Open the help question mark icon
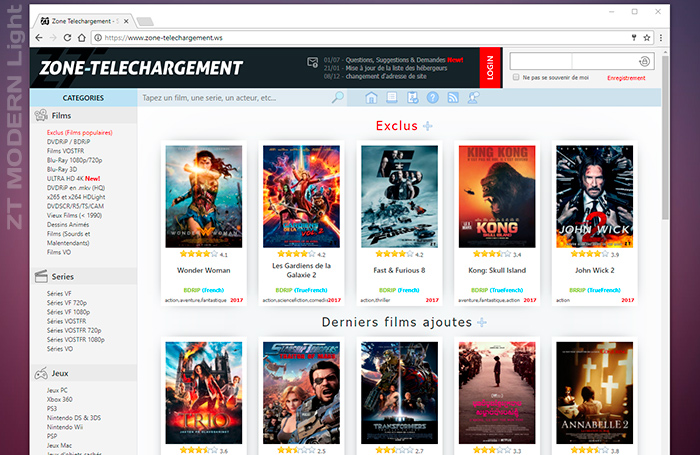This screenshot has height=455, width=700. 433,97
